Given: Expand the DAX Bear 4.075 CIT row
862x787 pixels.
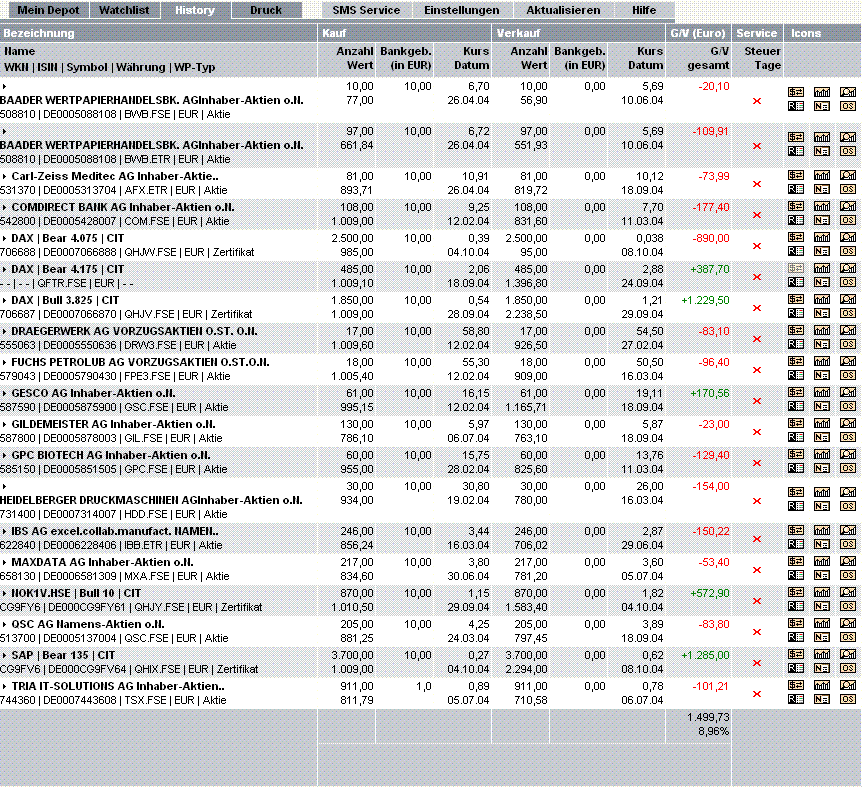Looking at the screenshot, I should 4,239.
